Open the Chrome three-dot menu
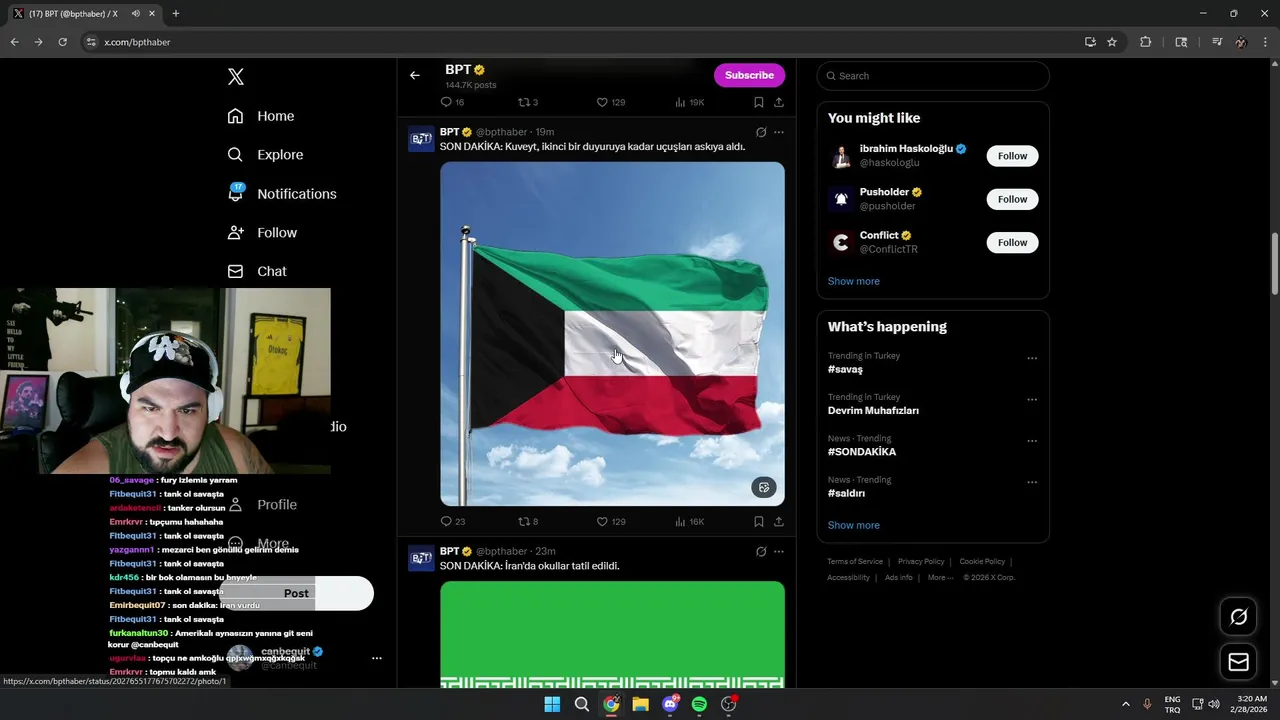This screenshot has height=720, width=1280. 1265,42
